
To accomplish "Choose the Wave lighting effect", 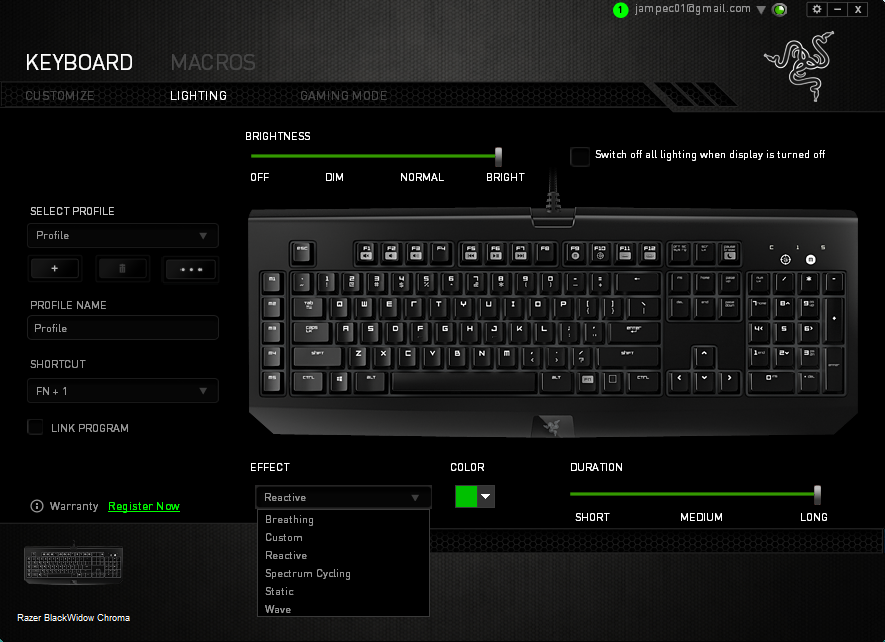I will tap(278, 609).
